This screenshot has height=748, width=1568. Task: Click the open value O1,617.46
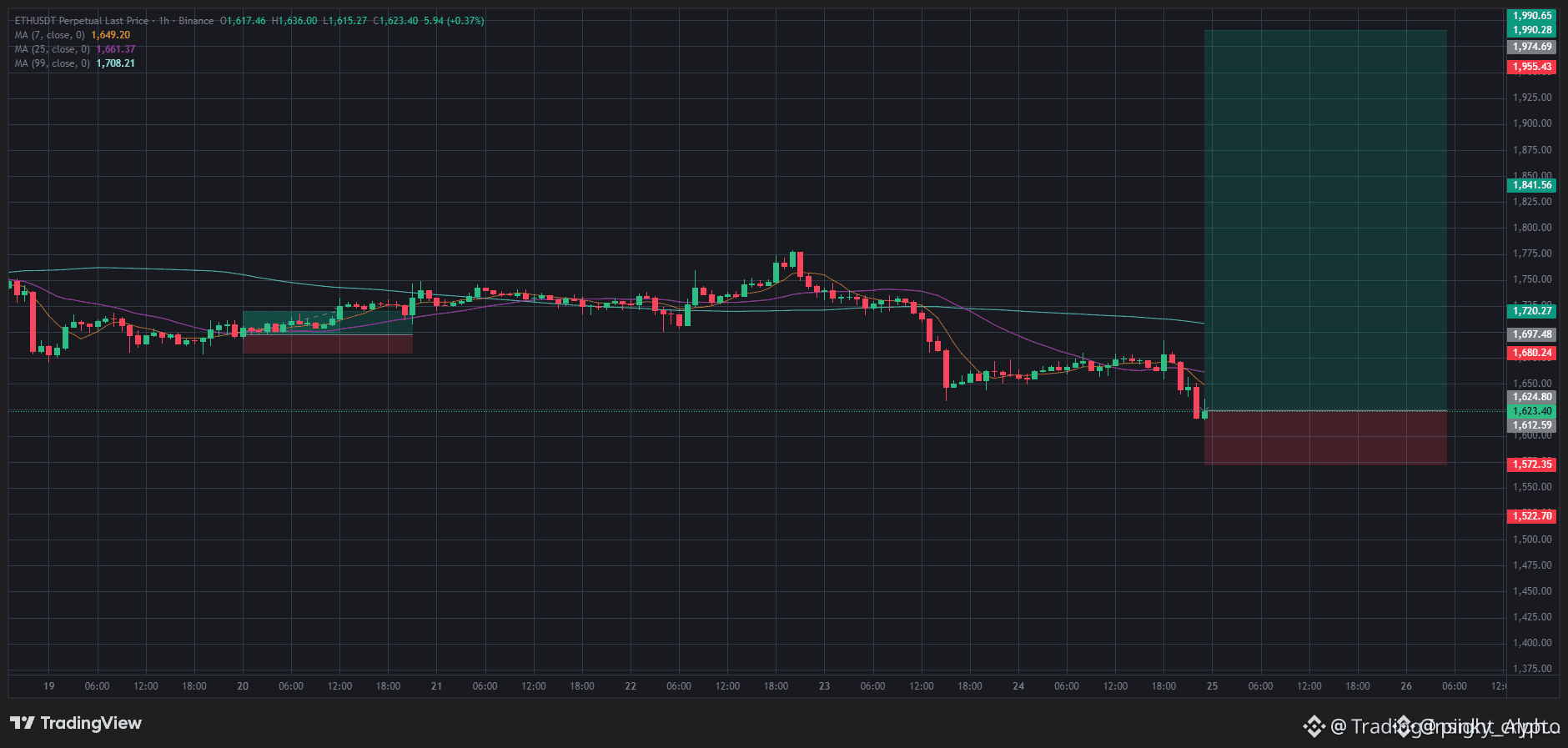click(x=243, y=21)
